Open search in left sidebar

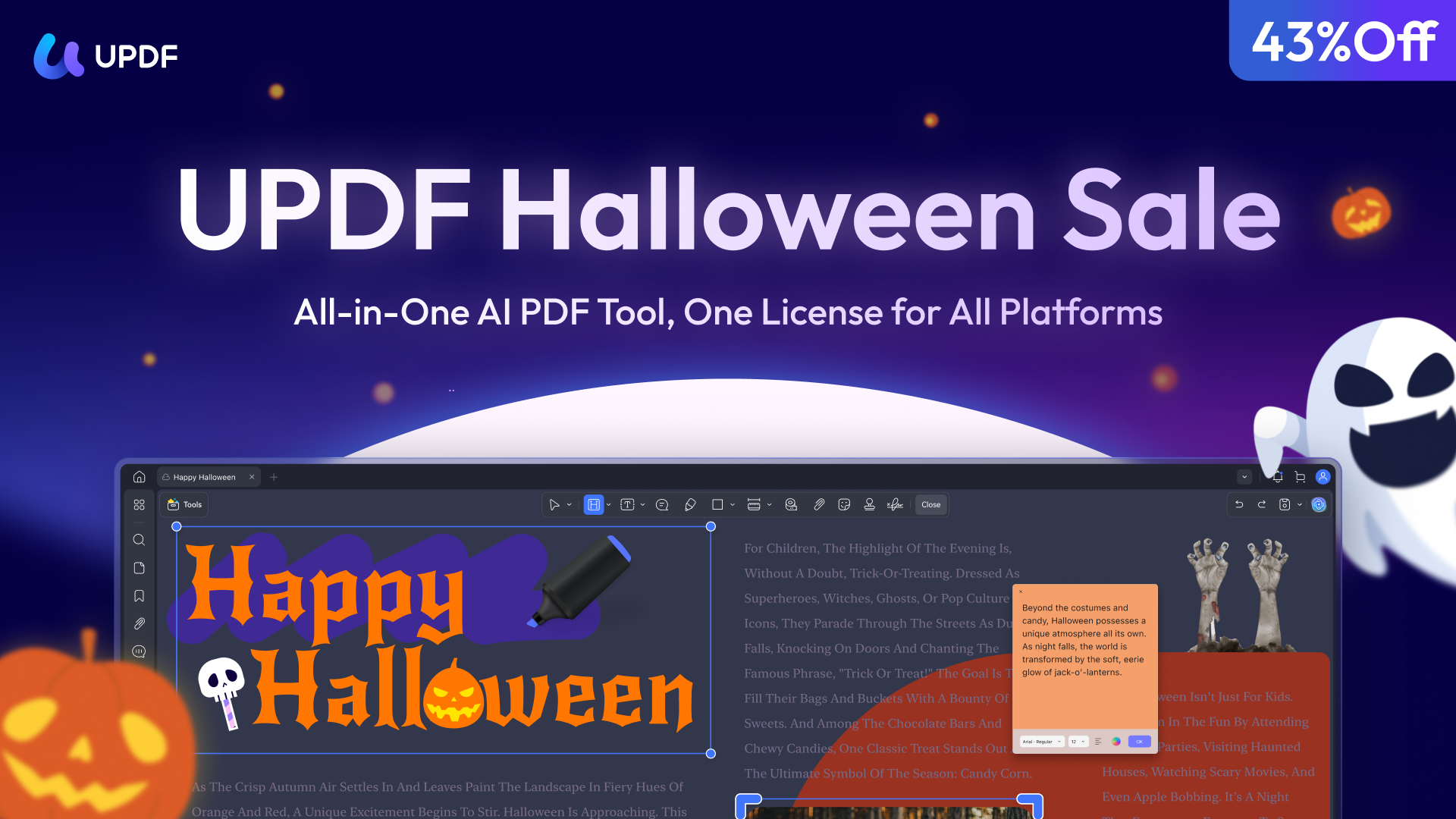tap(139, 540)
